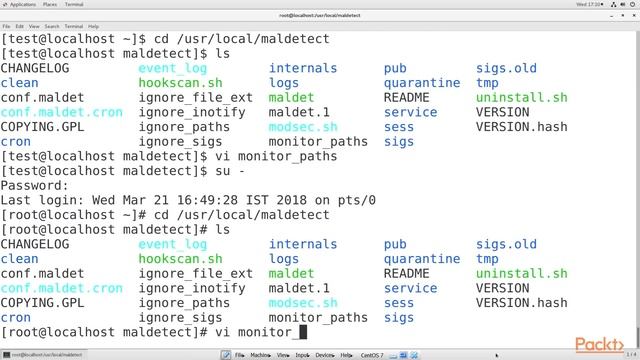This screenshot has height=360, width=640.
Task: Click the terminal cursor after 'vi monitor_'
Action: (x=303, y=332)
